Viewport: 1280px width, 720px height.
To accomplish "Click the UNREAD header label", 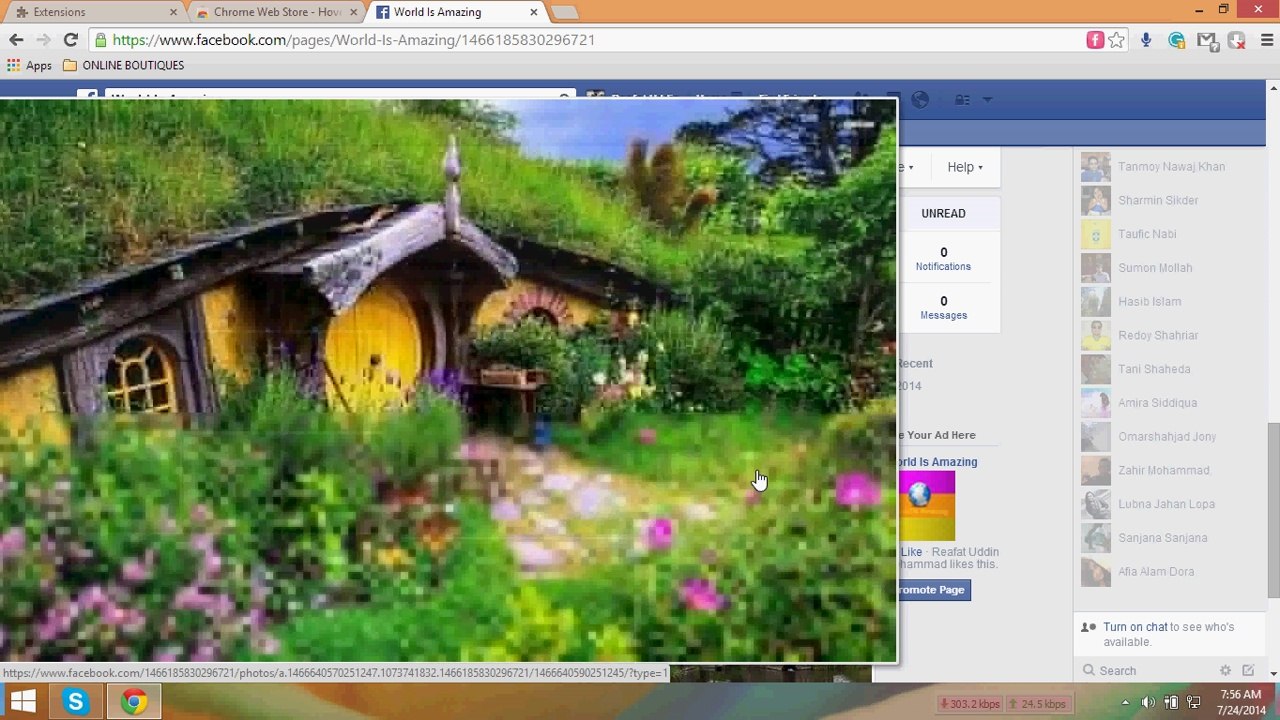I will tap(943, 213).
